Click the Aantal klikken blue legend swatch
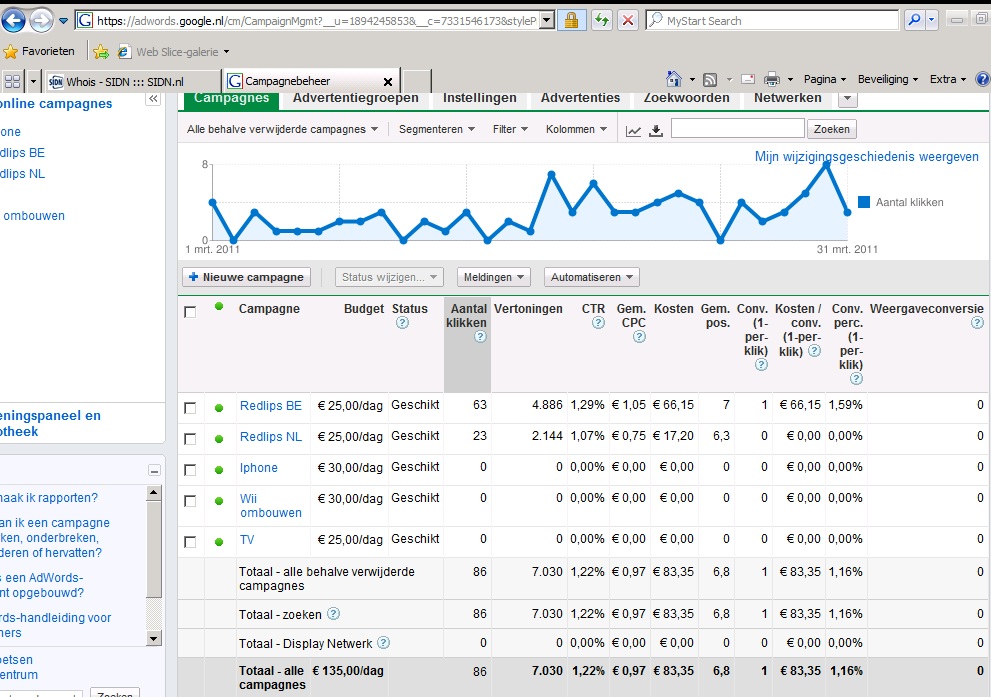 point(864,202)
